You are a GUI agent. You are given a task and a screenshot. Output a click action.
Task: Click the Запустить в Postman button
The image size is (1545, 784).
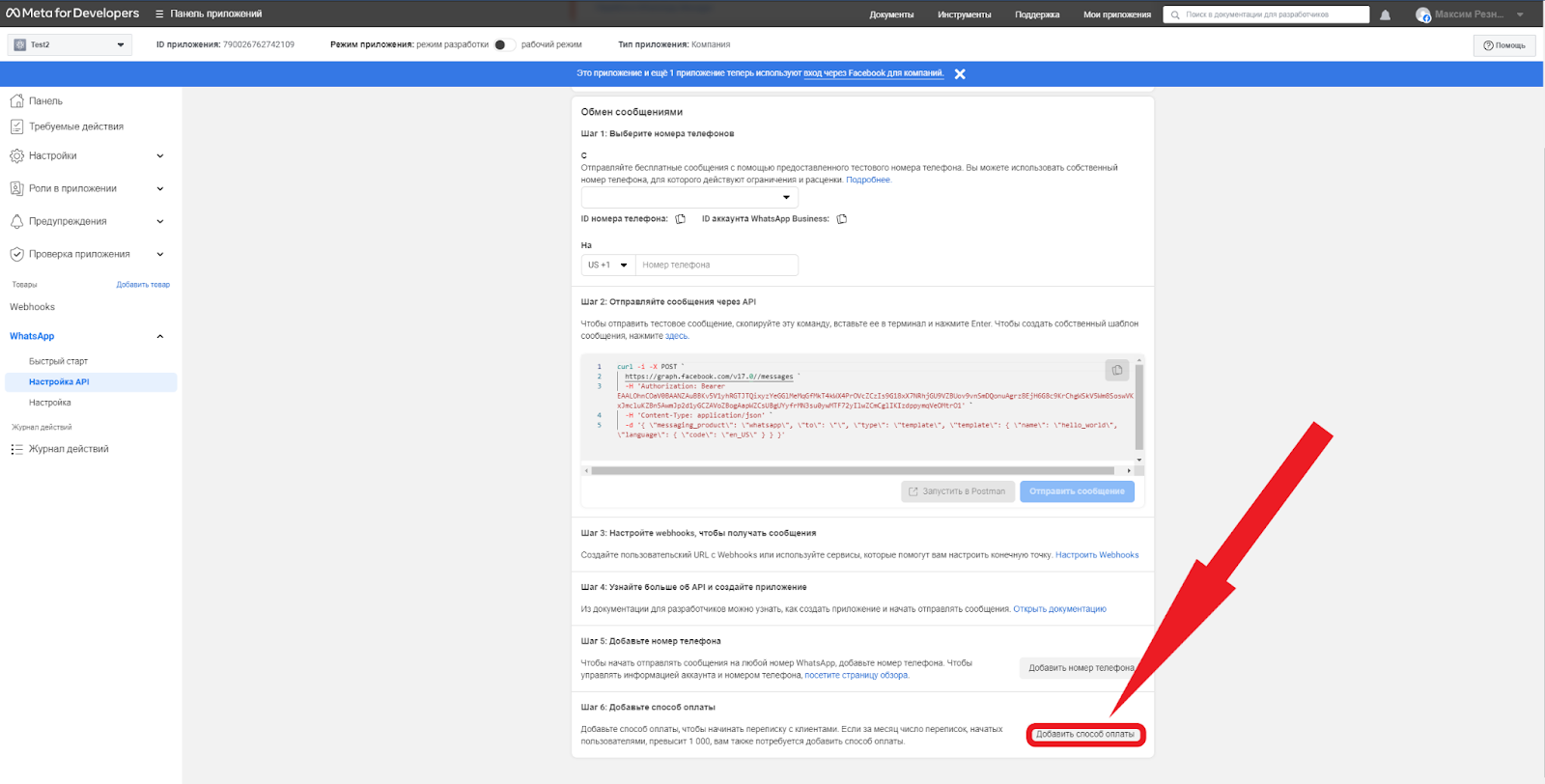[x=958, y=491]
